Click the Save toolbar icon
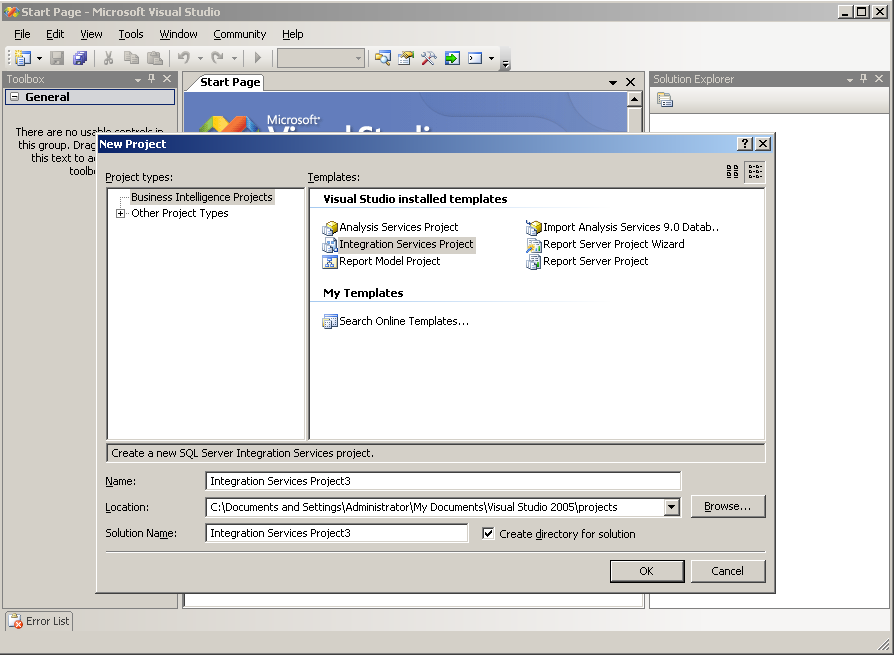Viewport: 894px width, 655px height. 56,58
